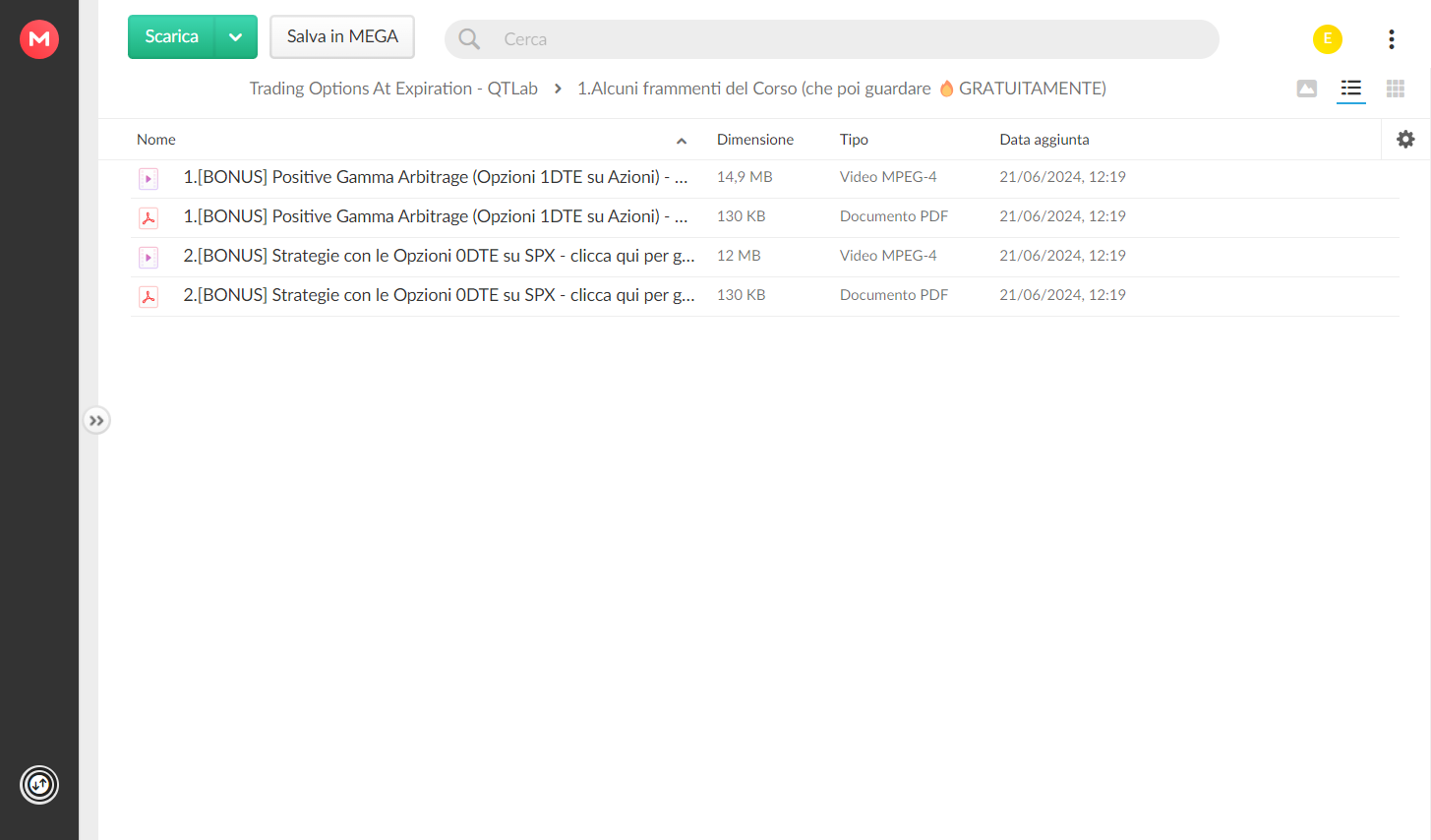Click the yellow E account avatar

point(1328,39)
